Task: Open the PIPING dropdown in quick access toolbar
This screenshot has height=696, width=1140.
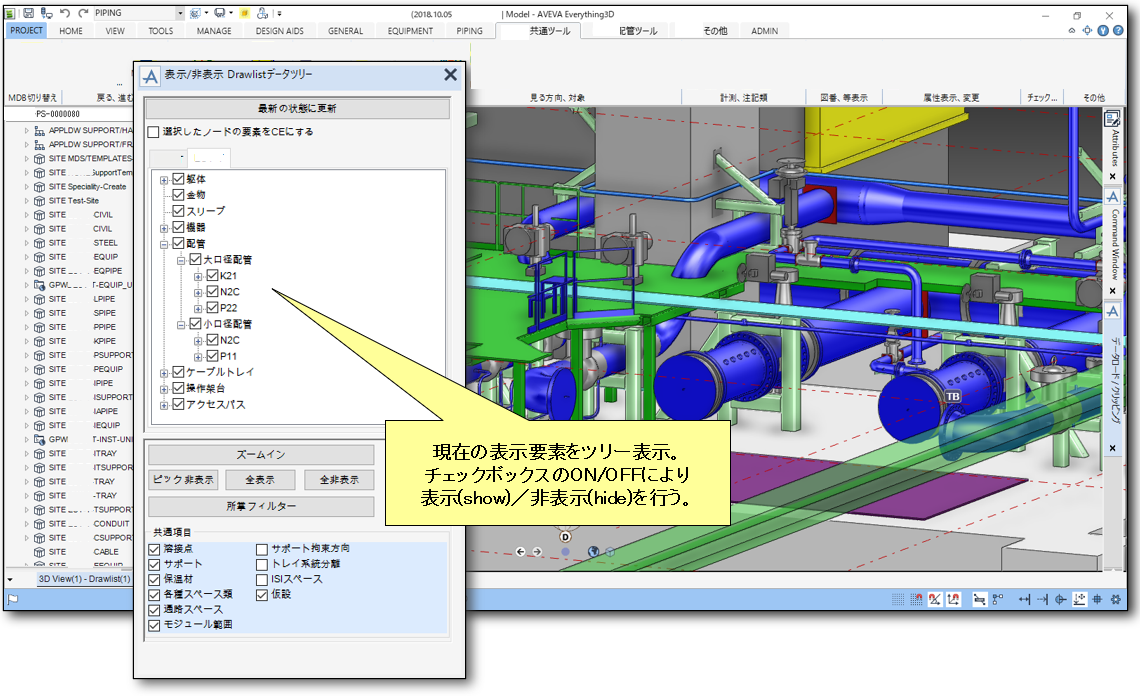Action: point(179,12)
